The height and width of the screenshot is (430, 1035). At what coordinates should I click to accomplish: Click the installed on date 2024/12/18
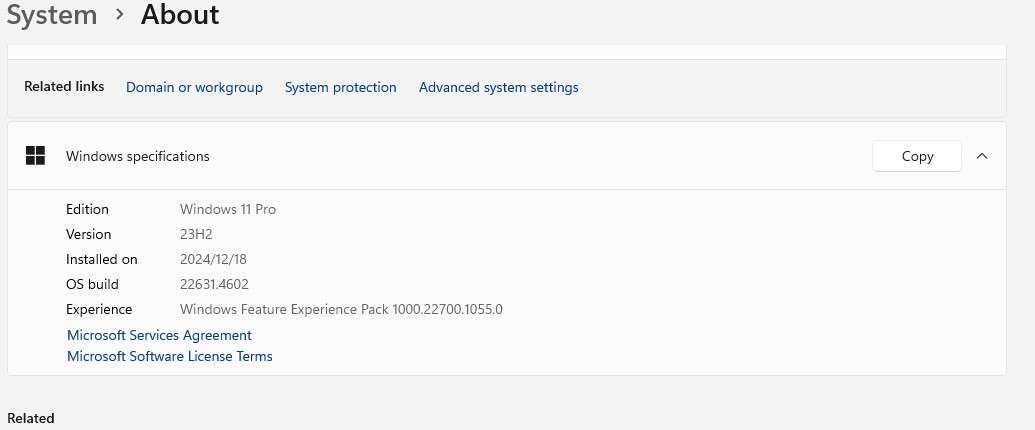tap(214, 260)
